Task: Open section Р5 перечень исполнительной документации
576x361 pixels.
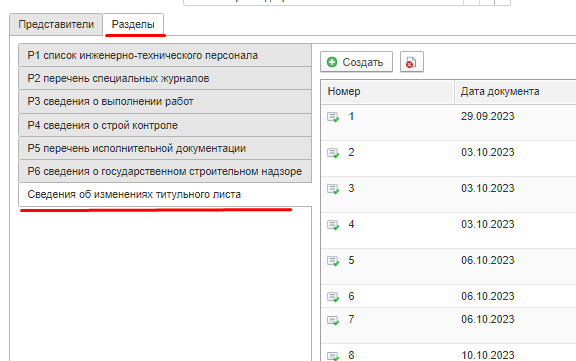Action: 165,148
